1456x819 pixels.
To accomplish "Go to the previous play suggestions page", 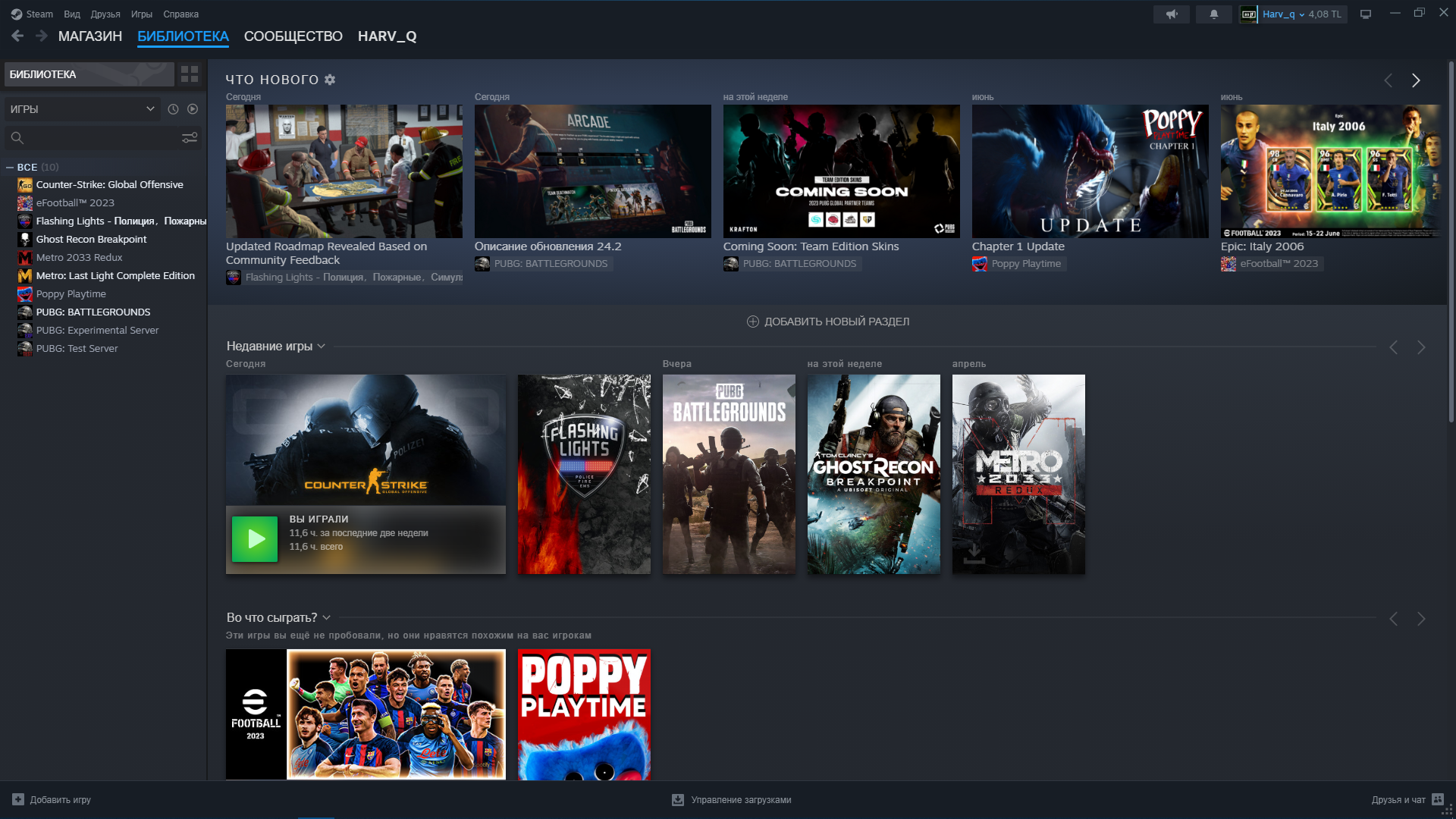I will pyautogui.click(x=1393, y=619).
